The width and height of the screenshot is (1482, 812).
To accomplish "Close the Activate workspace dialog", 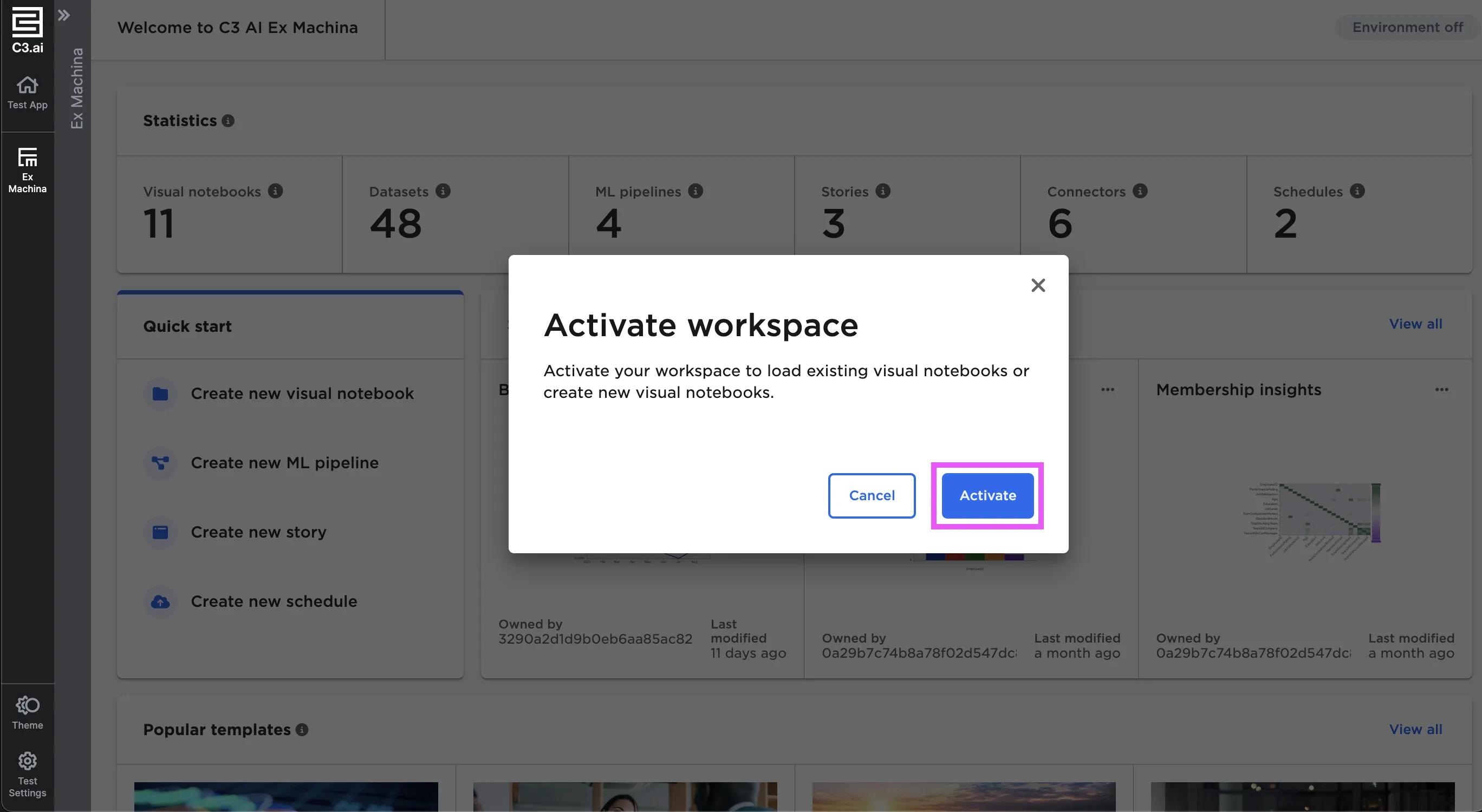I will pos(1037,285).
